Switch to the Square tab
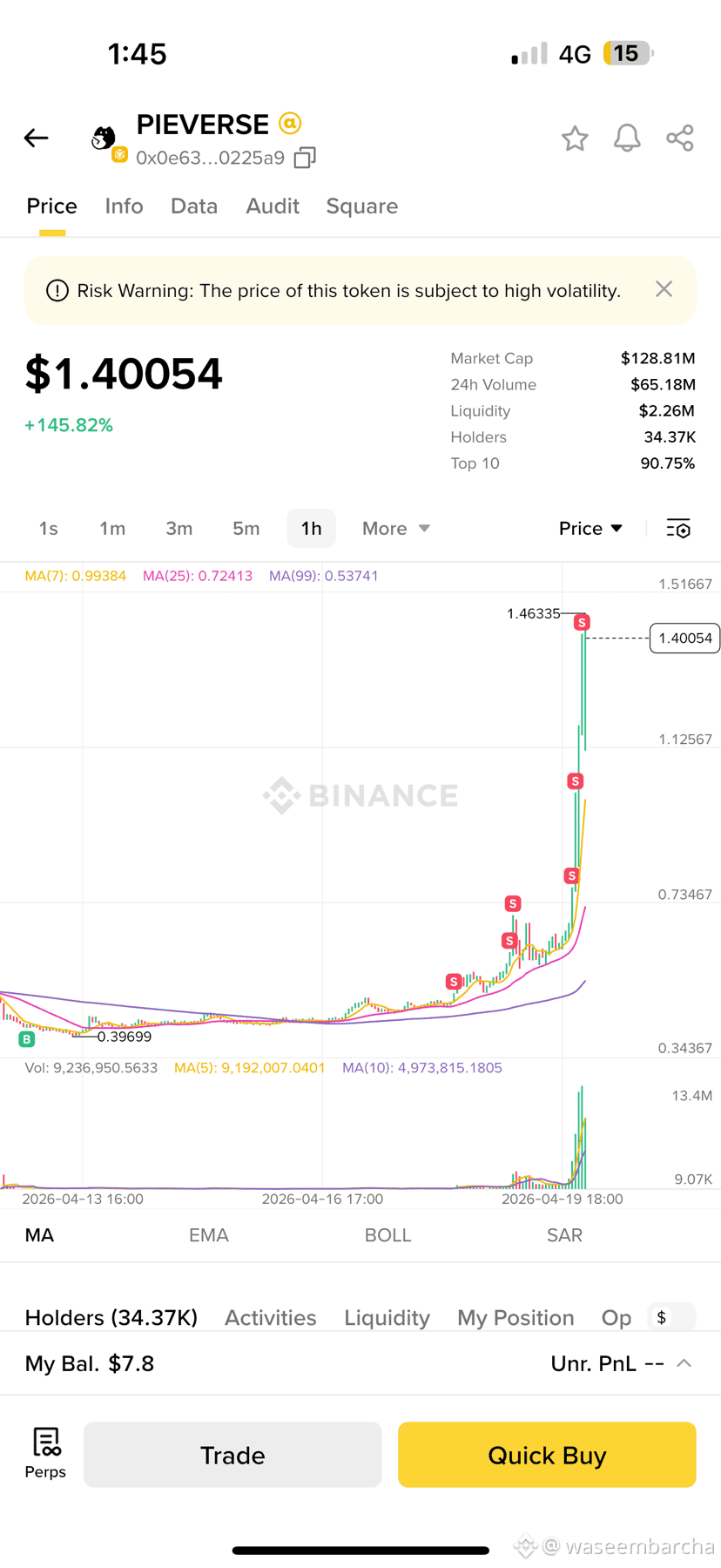721x1568 pixels. coord(362,206)
